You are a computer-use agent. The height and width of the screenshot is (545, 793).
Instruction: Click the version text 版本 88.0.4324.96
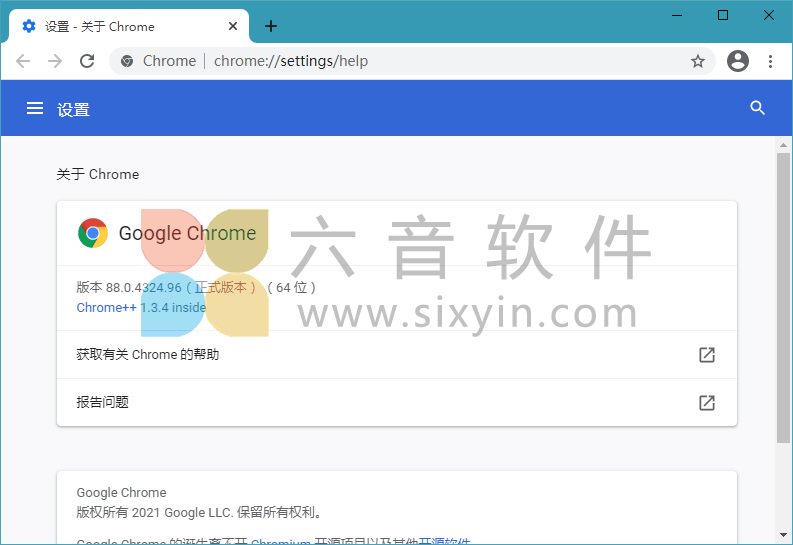point(129,288)
